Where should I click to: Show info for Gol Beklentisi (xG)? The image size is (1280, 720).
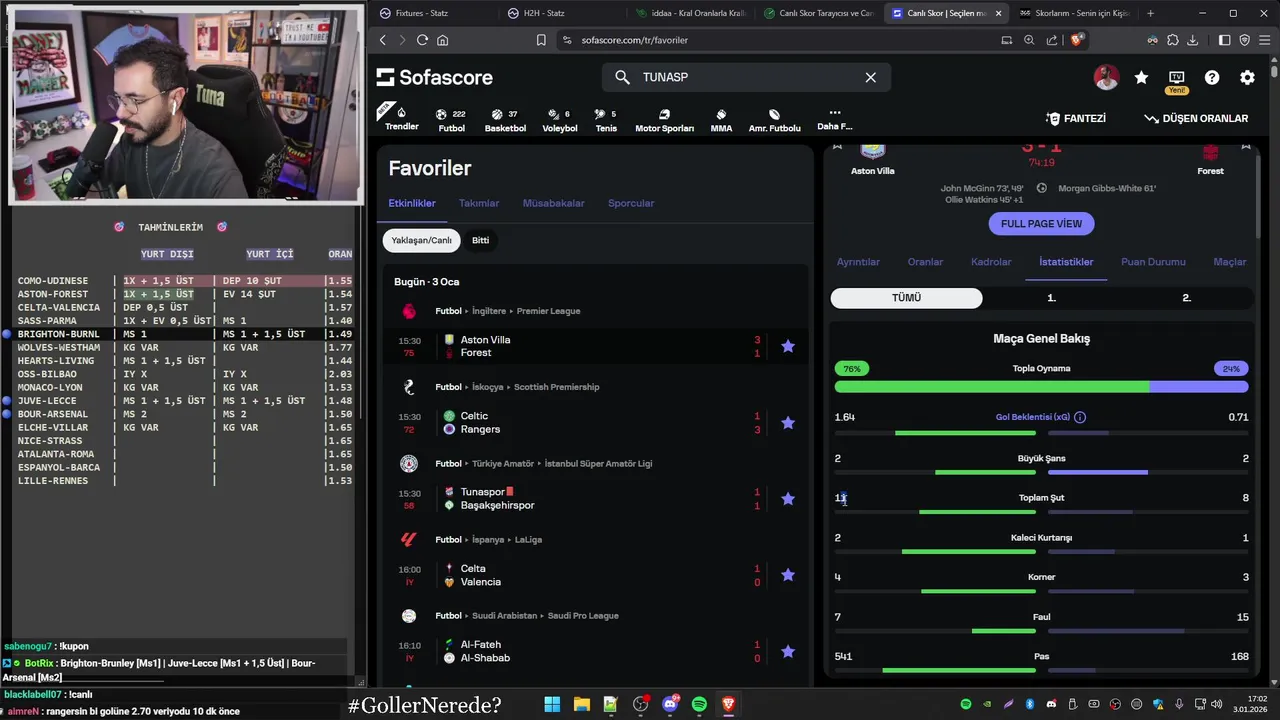click(1080, 417)
